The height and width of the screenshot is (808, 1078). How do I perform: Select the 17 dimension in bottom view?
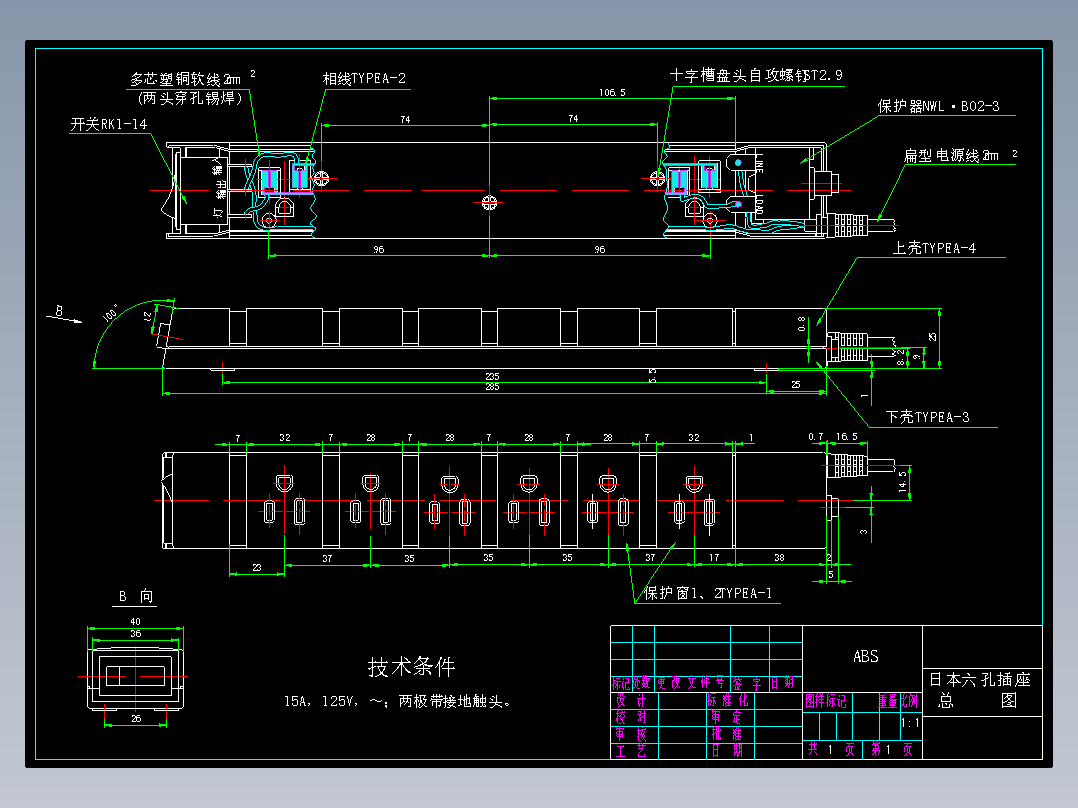(714, 558)
